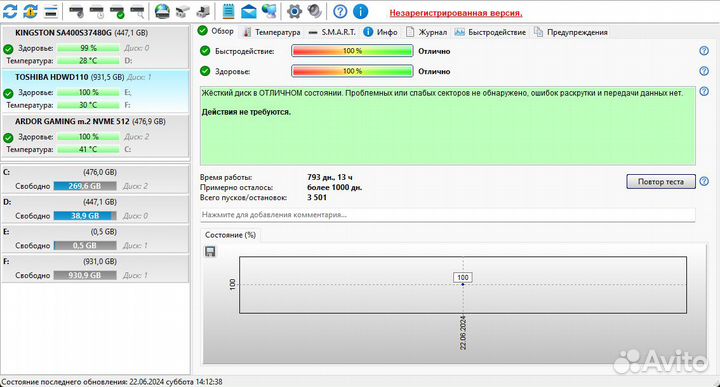Select TOSHIBA HDWD110 disk
The image size is (720, 387).
click(96, 91)
